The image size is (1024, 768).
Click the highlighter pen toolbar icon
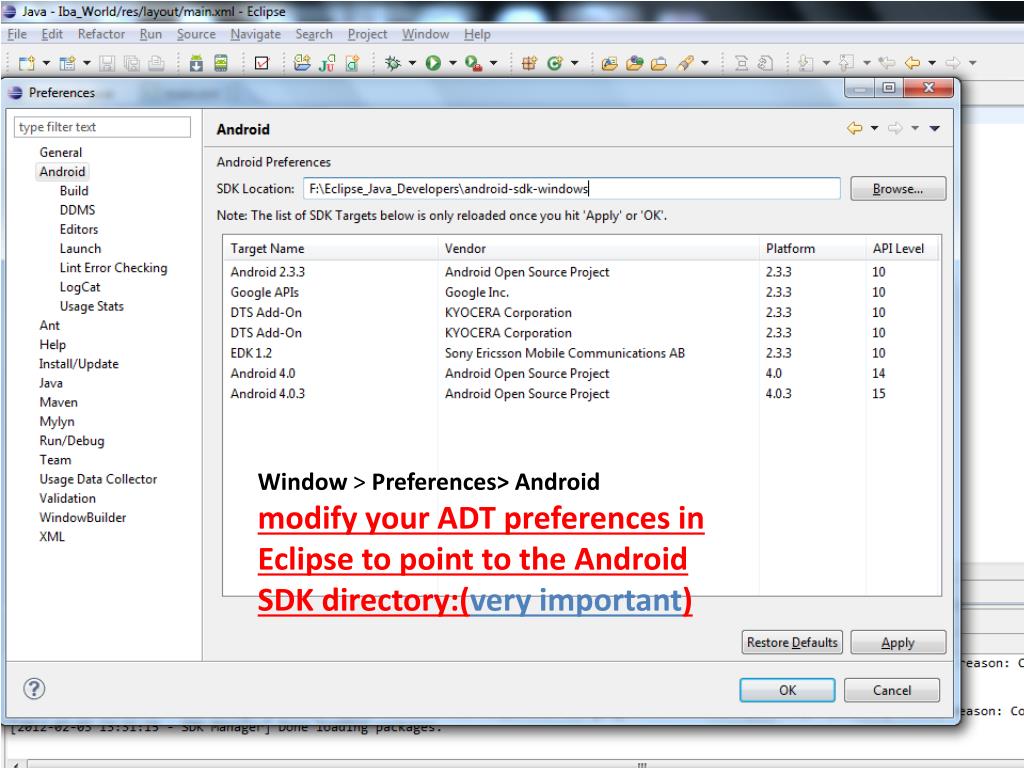[684, 63]
